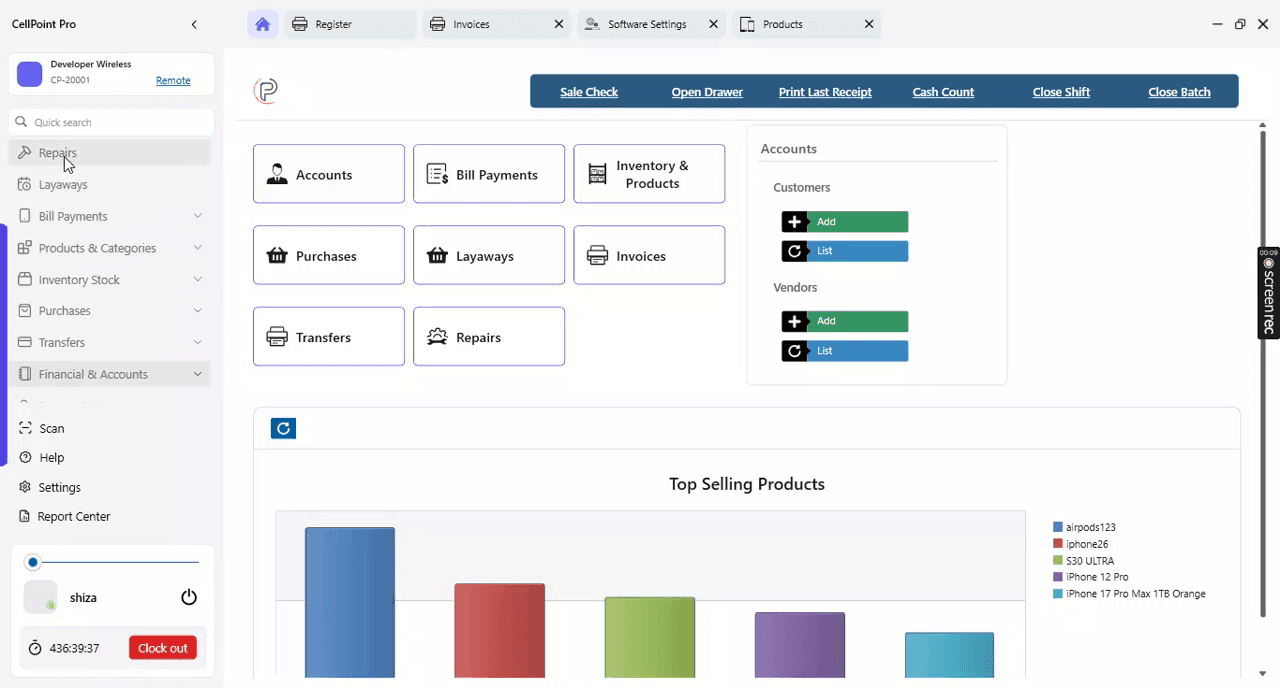Click the Sale Check link
Image resolution: width=1280 pixels, height=688 pixels.
589,92
